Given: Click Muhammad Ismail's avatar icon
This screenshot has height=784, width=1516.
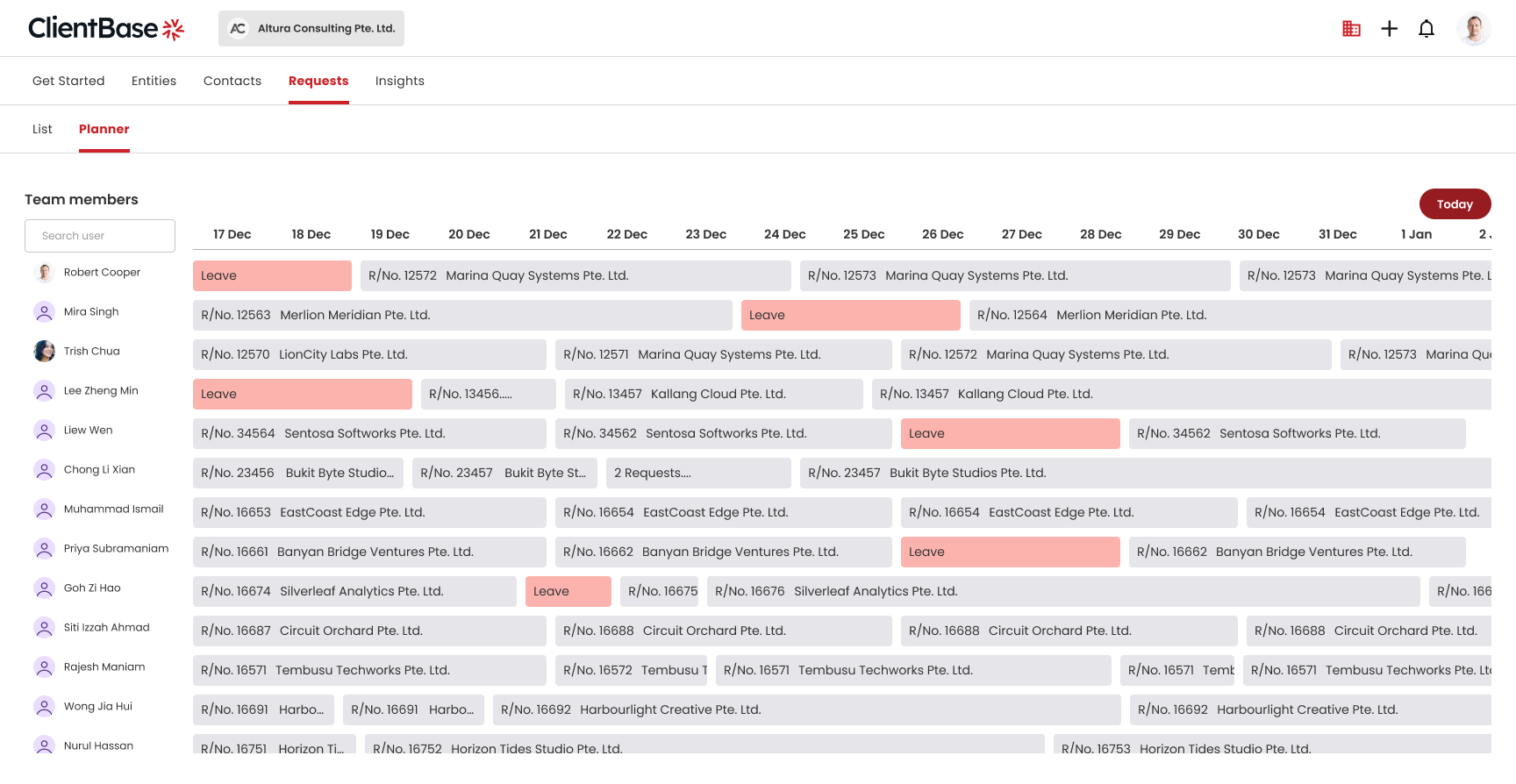Looking at the screenshot, I should pyautogui.click(x=44, y=510).
